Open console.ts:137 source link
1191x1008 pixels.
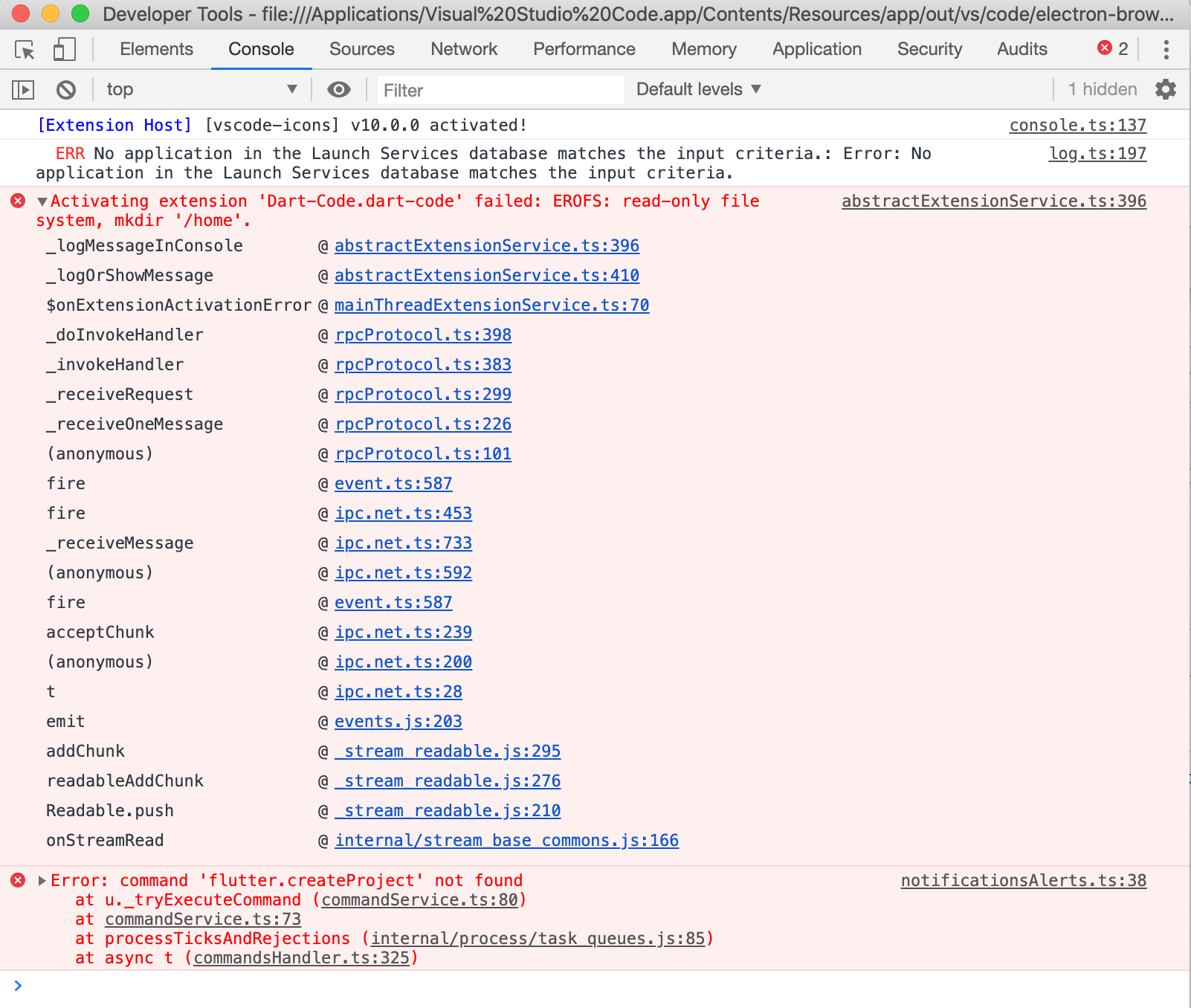coord(1078,125)
